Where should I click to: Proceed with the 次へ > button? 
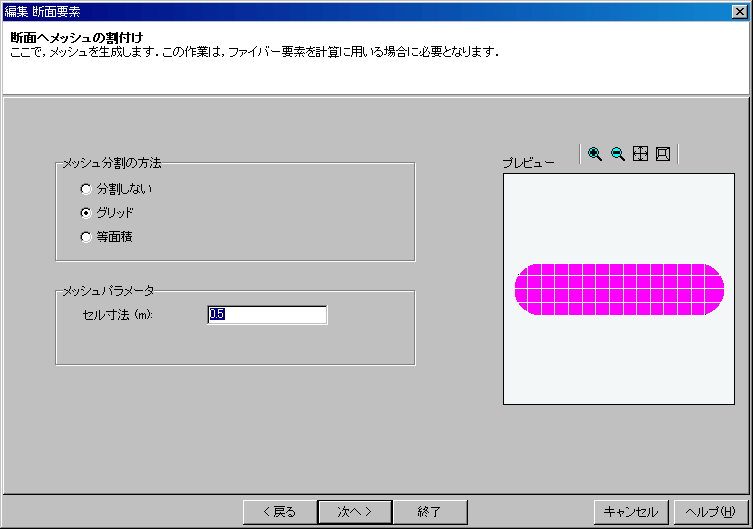point(355,512)
